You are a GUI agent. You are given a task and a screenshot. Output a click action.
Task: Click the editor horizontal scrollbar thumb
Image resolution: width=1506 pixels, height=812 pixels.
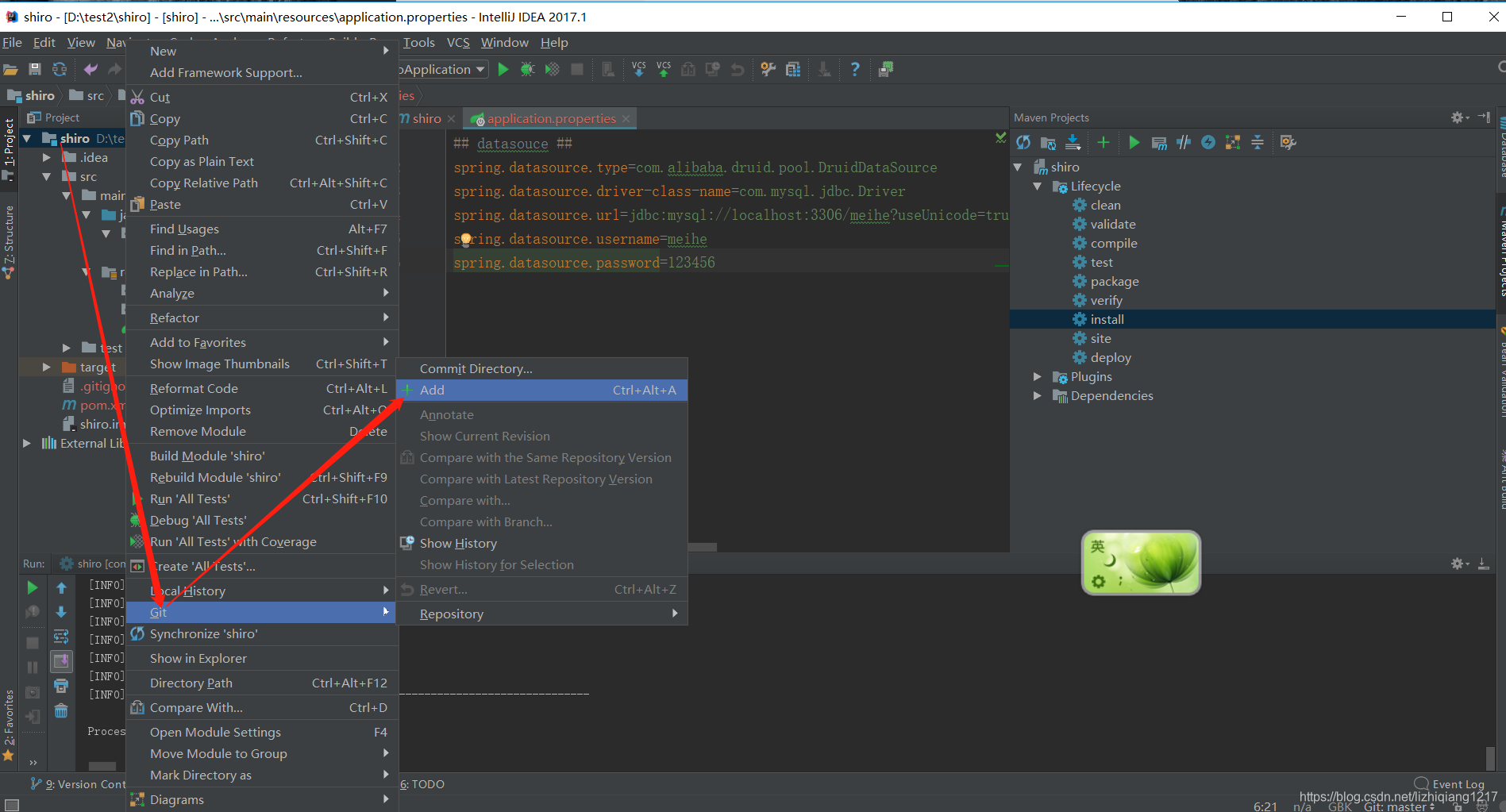click(703, 547)
